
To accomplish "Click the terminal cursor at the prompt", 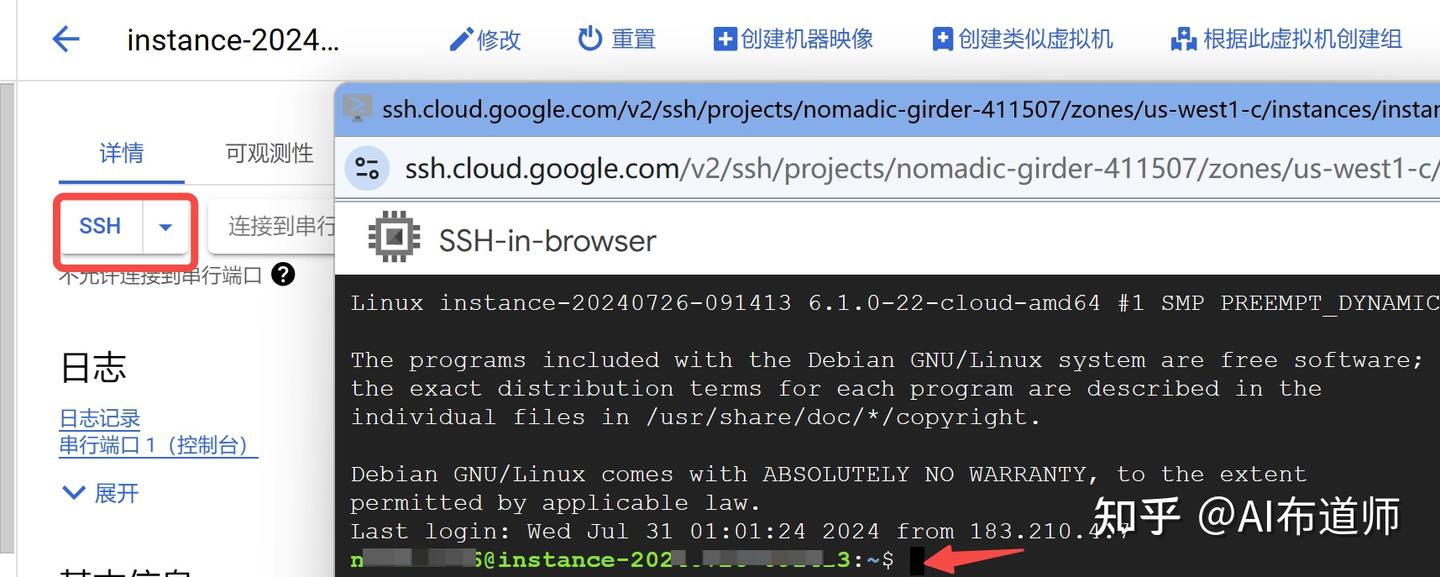I will tap(917, 561).
